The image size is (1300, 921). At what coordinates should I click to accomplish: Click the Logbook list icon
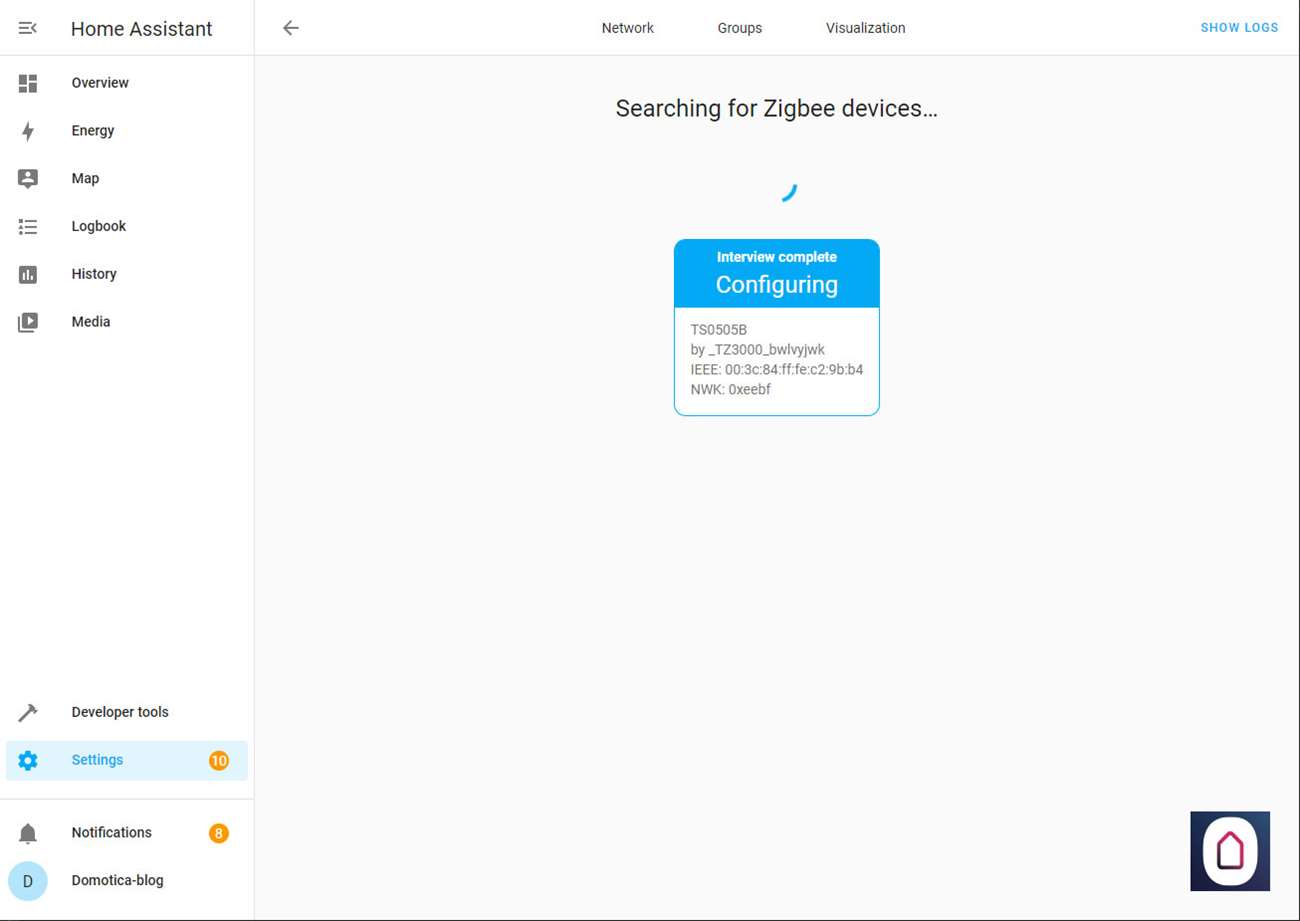click(28, 227)
